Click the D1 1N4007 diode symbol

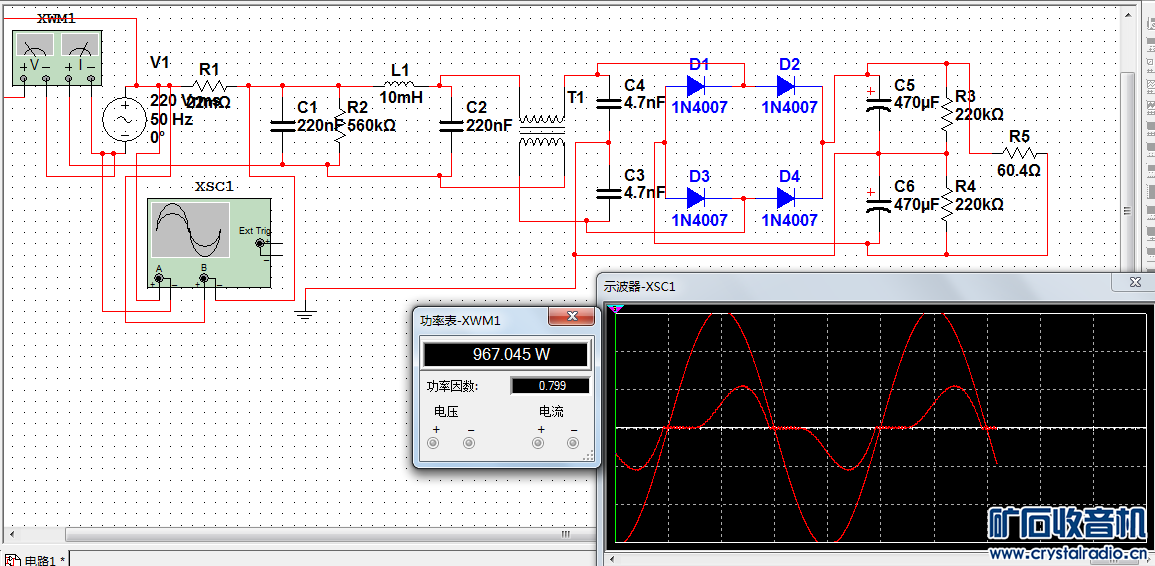(697, 85)
